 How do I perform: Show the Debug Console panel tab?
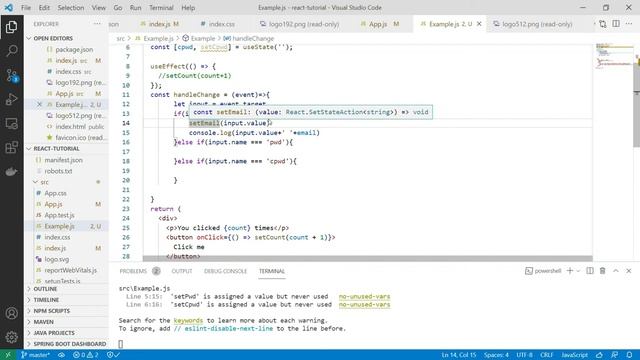click(x=225, y=271)
